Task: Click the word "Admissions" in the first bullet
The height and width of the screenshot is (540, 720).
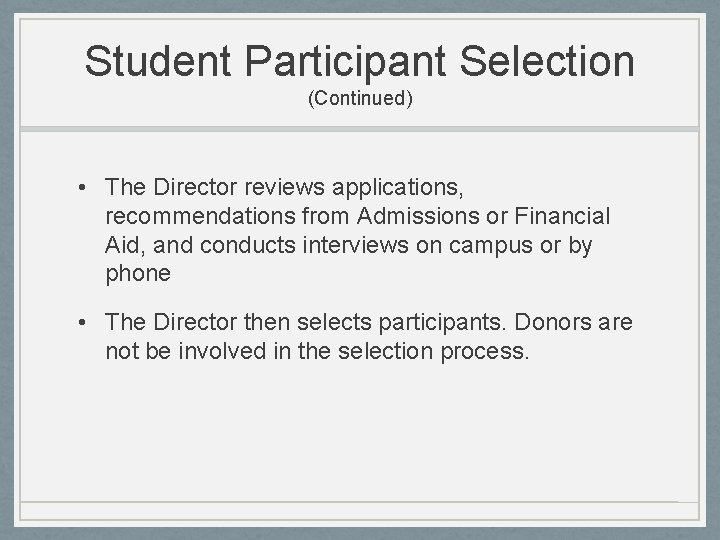Action: [407, 216]
